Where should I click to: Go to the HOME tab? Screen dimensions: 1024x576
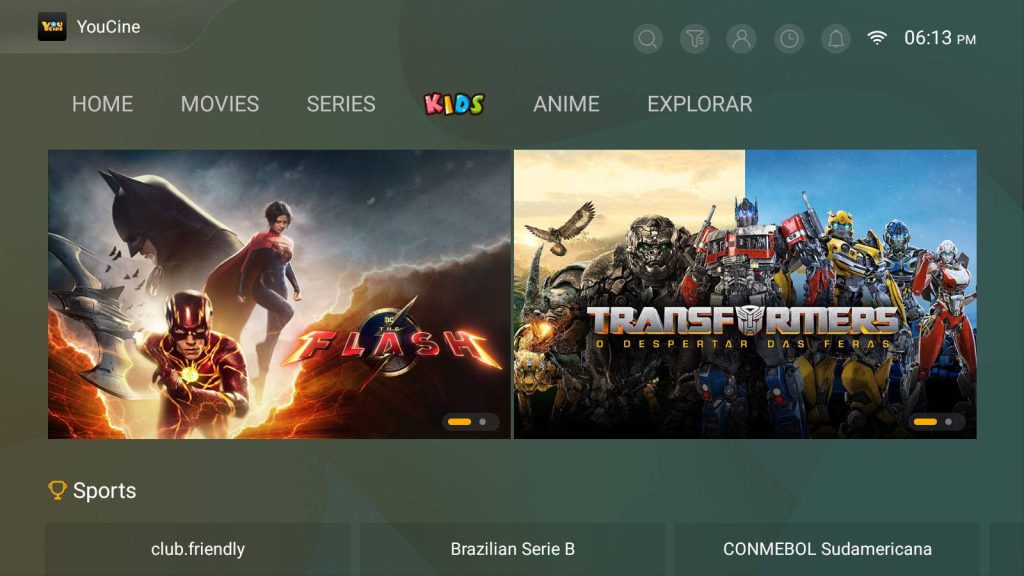coord(103,104)
